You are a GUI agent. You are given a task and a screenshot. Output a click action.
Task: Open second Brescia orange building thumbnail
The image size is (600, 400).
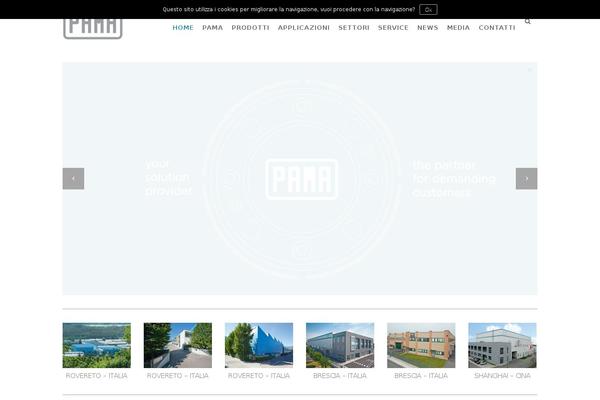(421, 345)
